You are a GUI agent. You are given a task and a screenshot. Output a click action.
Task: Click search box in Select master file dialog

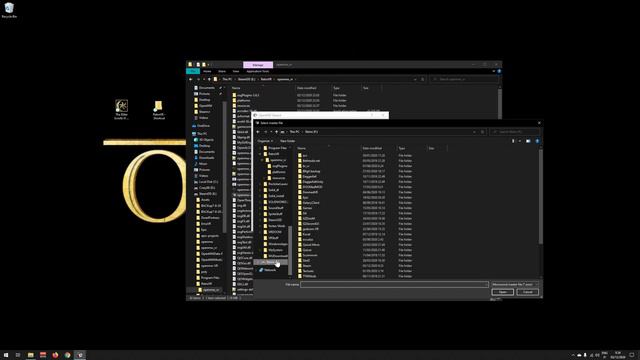click(515, 132)
